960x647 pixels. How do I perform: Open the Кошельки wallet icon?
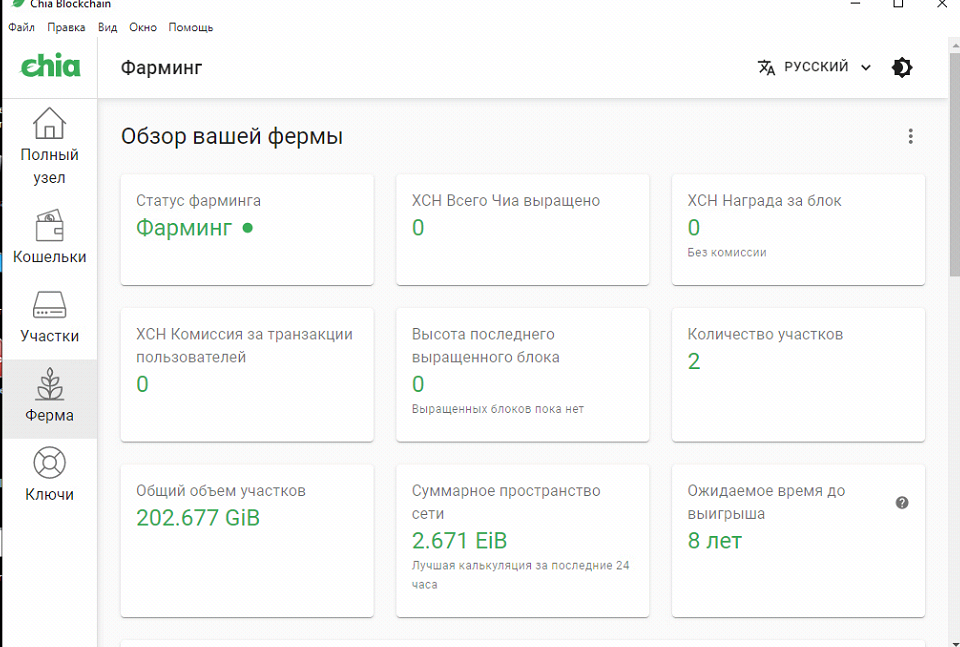49,226
